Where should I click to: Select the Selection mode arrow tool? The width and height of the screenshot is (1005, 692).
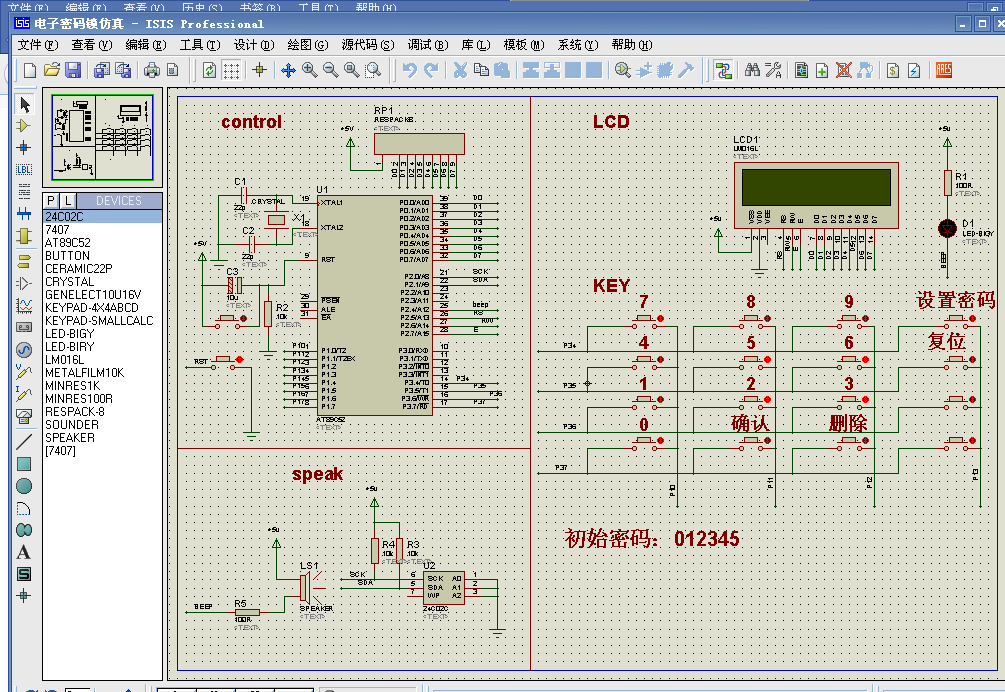coord(24,104)
